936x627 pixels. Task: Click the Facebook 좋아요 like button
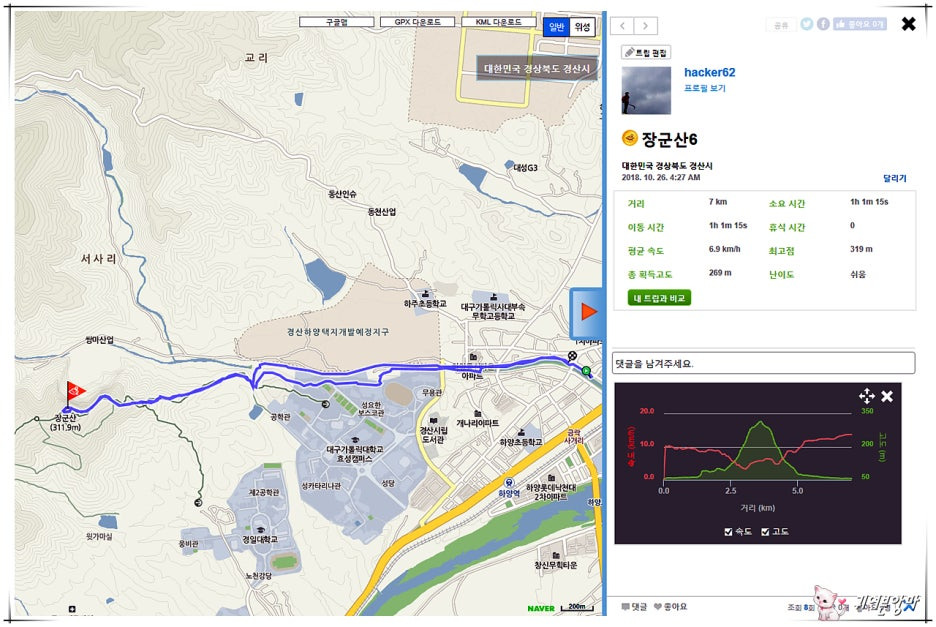click(x=860, y=24)
